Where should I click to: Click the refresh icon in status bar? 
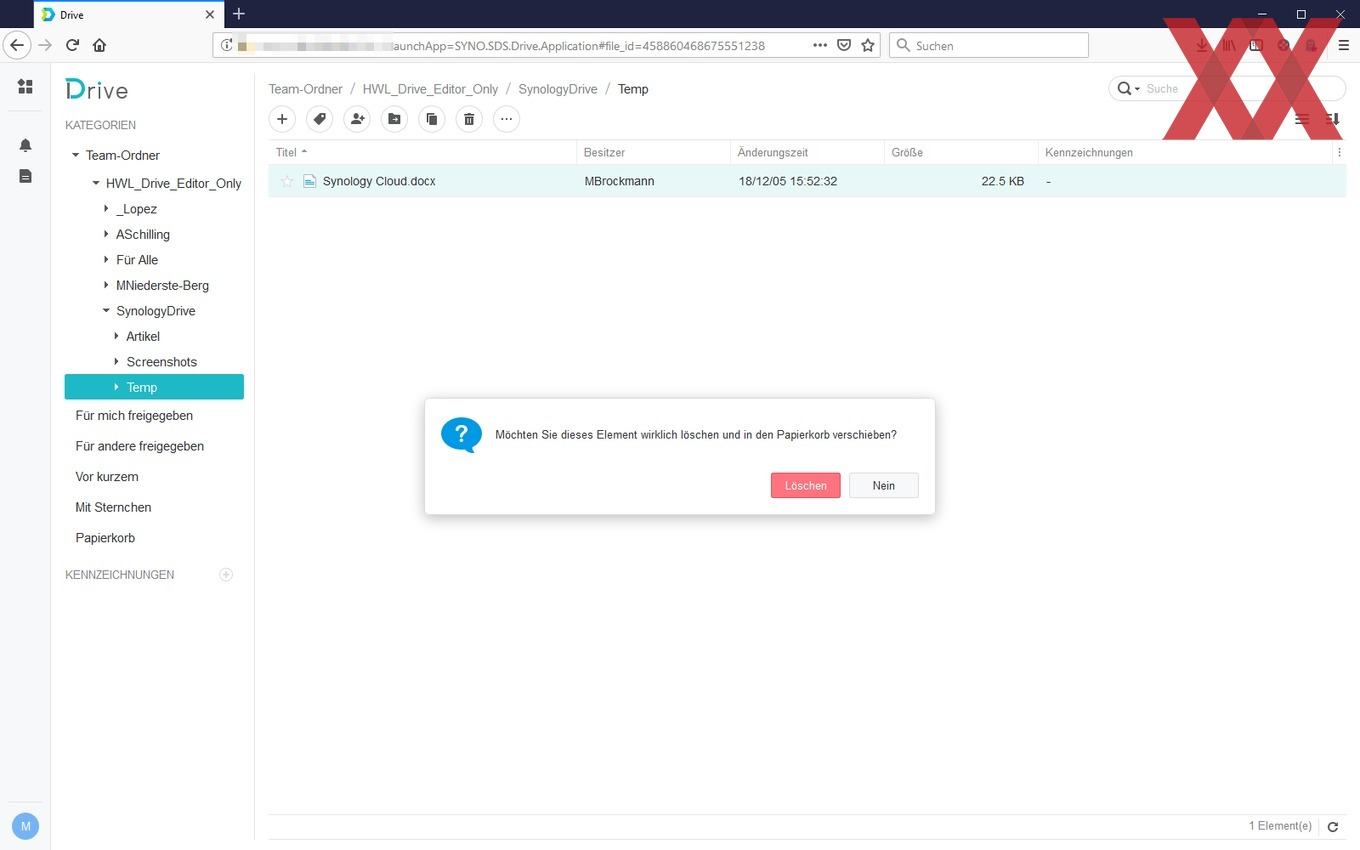pyautogui.click(x=1332, y=827)
